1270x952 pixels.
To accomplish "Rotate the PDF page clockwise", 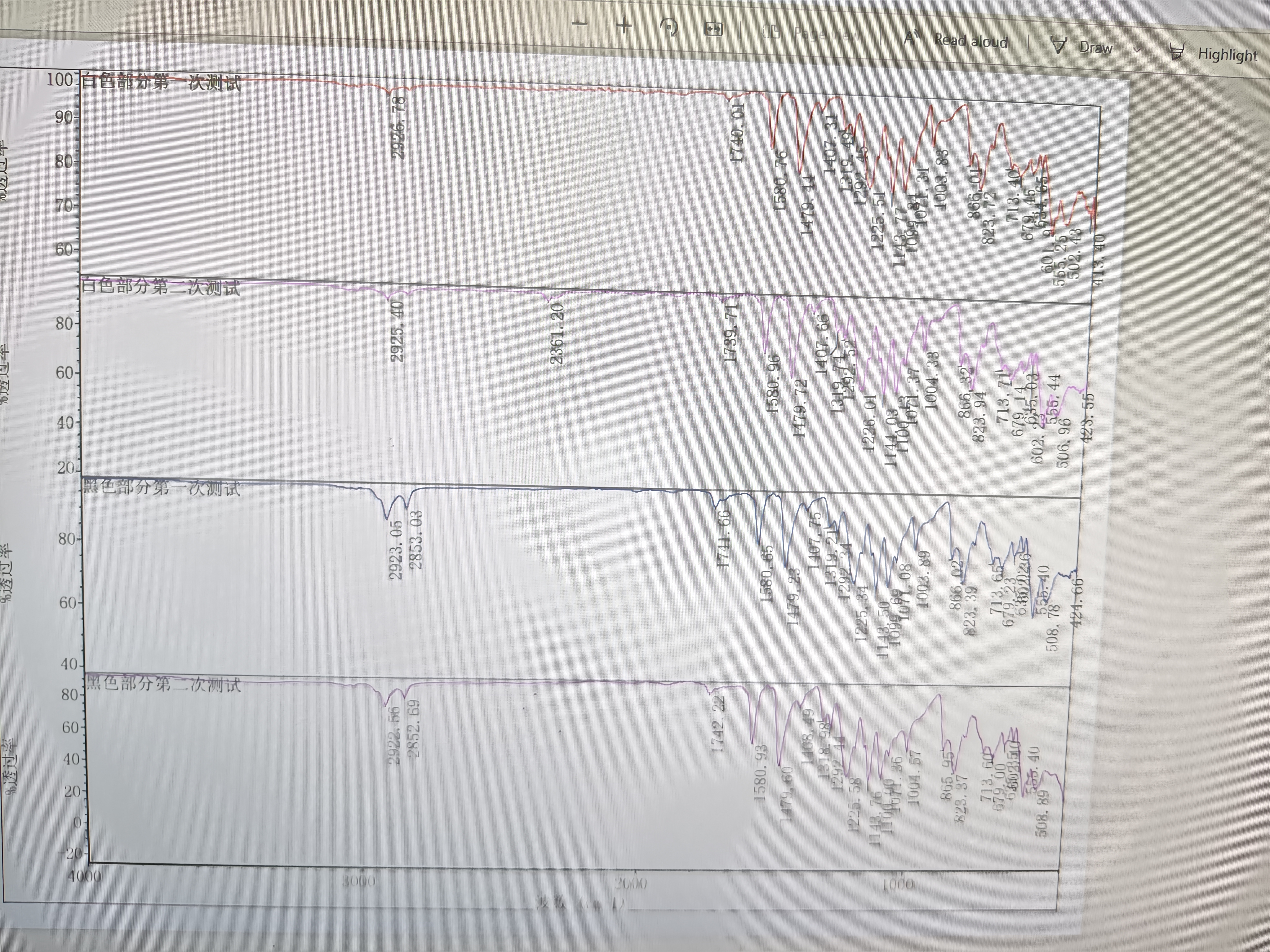I will [x=669, y=28].
